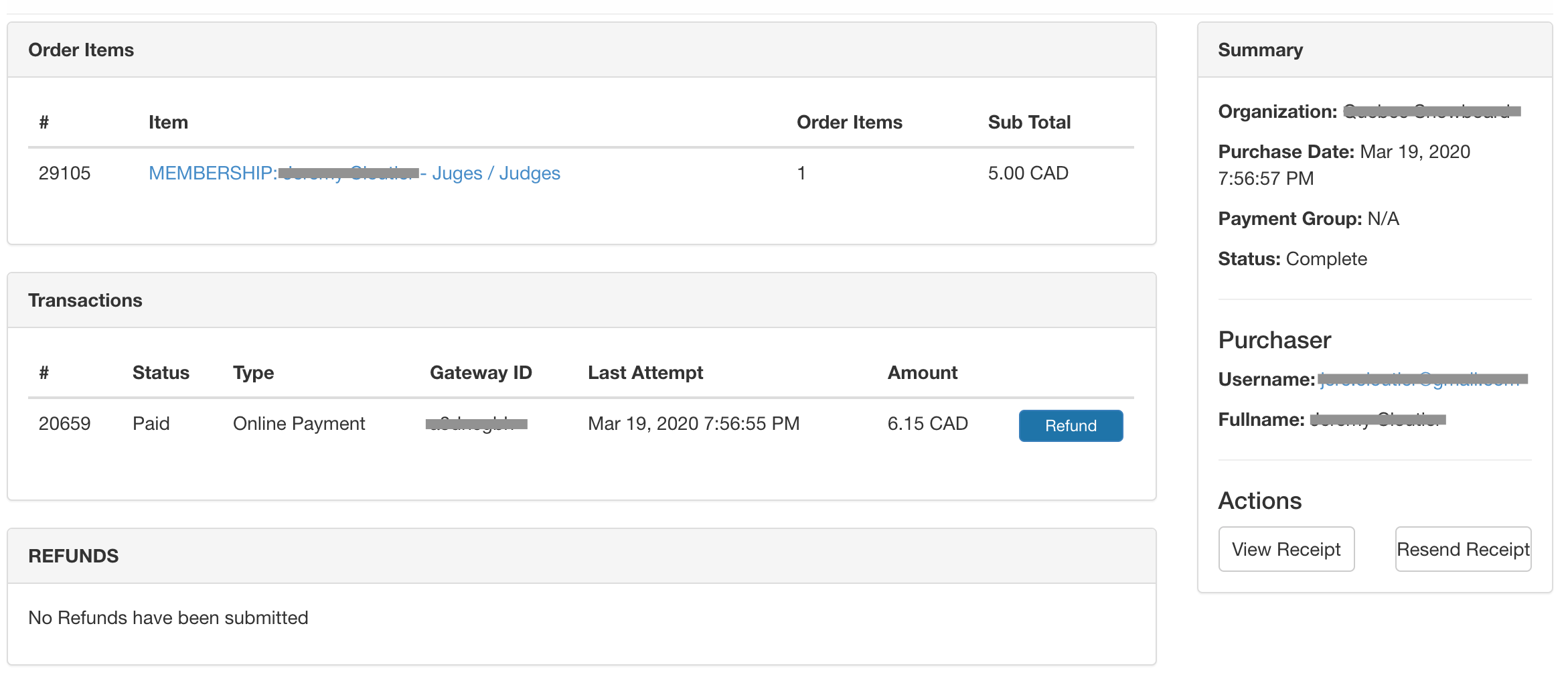This screenshot has width=1568, height=687.
Task: Click the Sub Total column header
Action: [x=1029, y=123]
